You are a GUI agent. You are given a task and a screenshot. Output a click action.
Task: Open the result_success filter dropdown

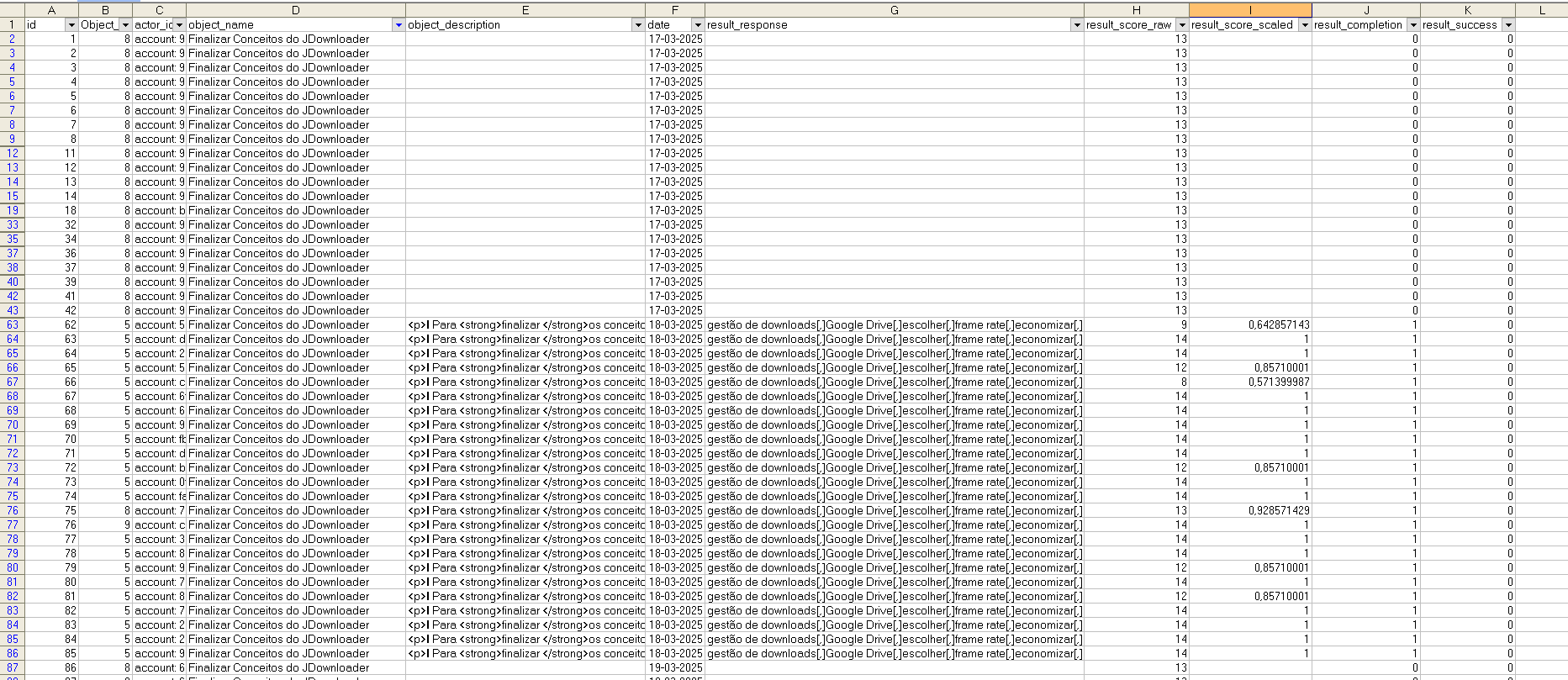click(x=1508, y=25)
